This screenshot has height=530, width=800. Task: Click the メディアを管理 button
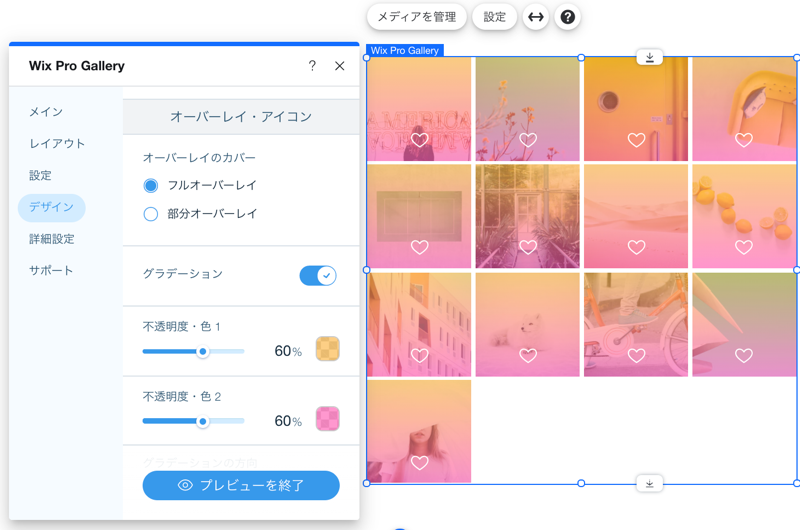click(x=416, y=17)
